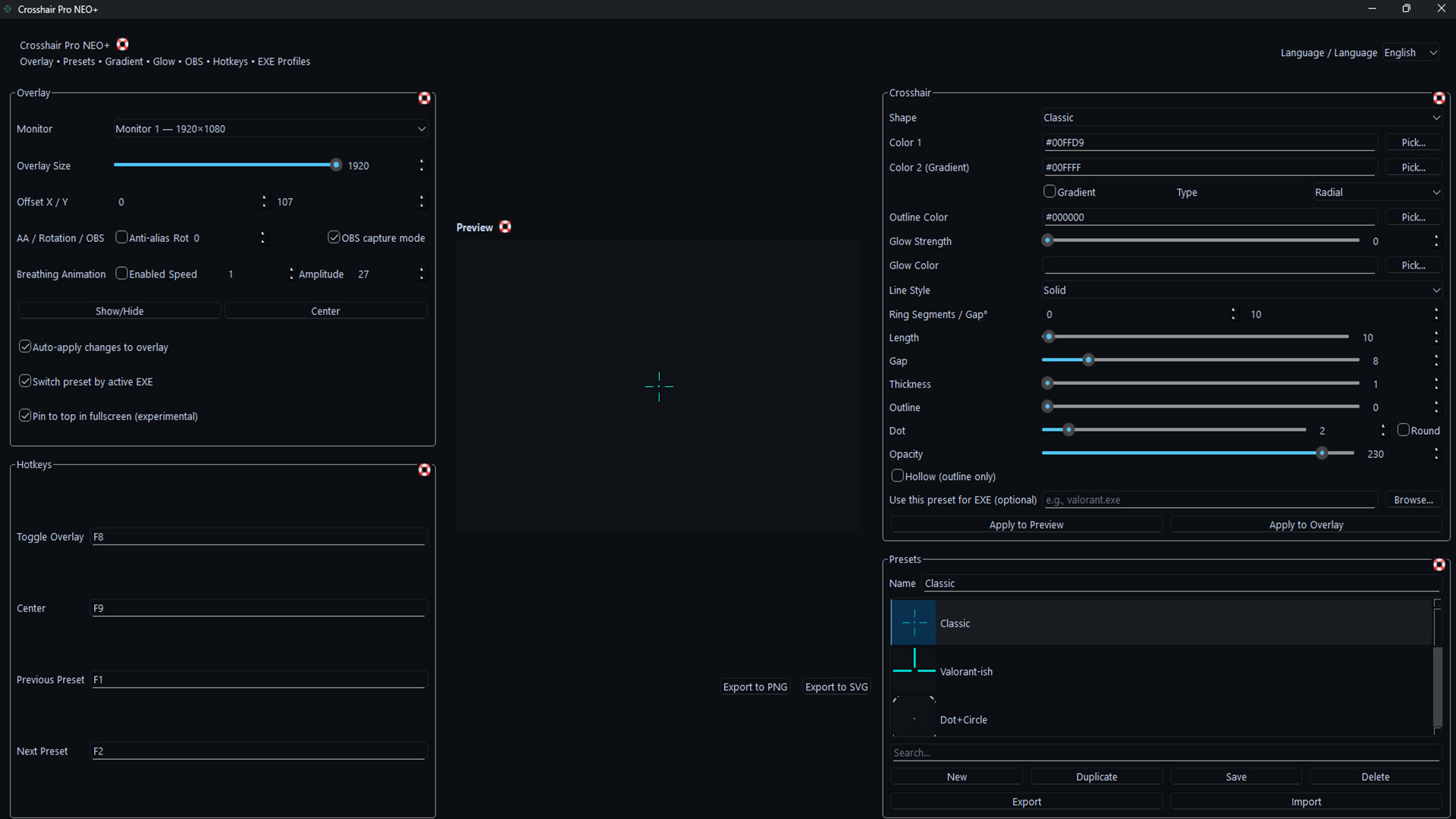
Task: Click the help icon next to the Hotkeys section
Action: point(425,470)
